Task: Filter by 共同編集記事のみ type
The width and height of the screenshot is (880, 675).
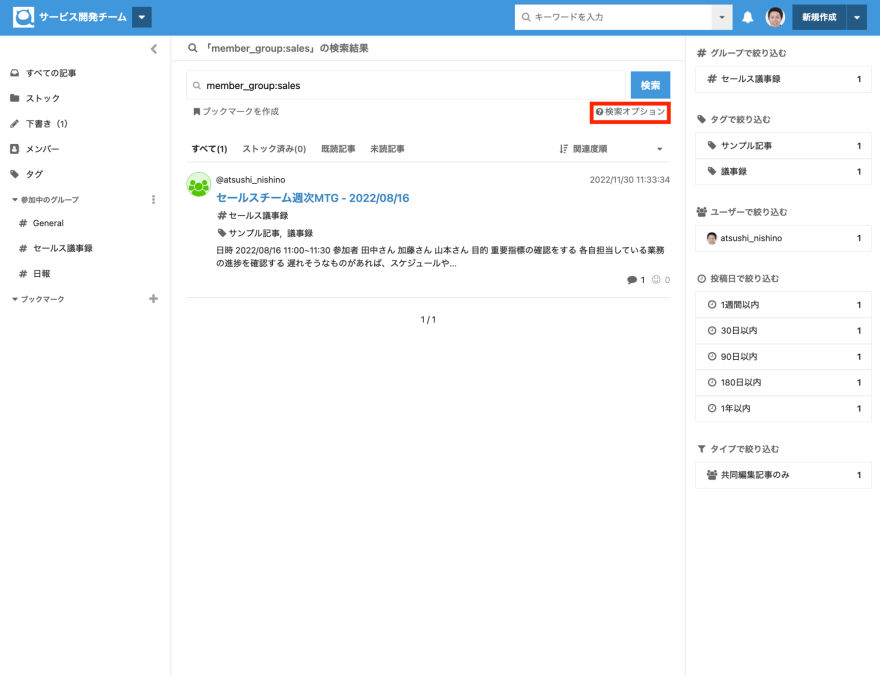Action: [x=783, y=475]
